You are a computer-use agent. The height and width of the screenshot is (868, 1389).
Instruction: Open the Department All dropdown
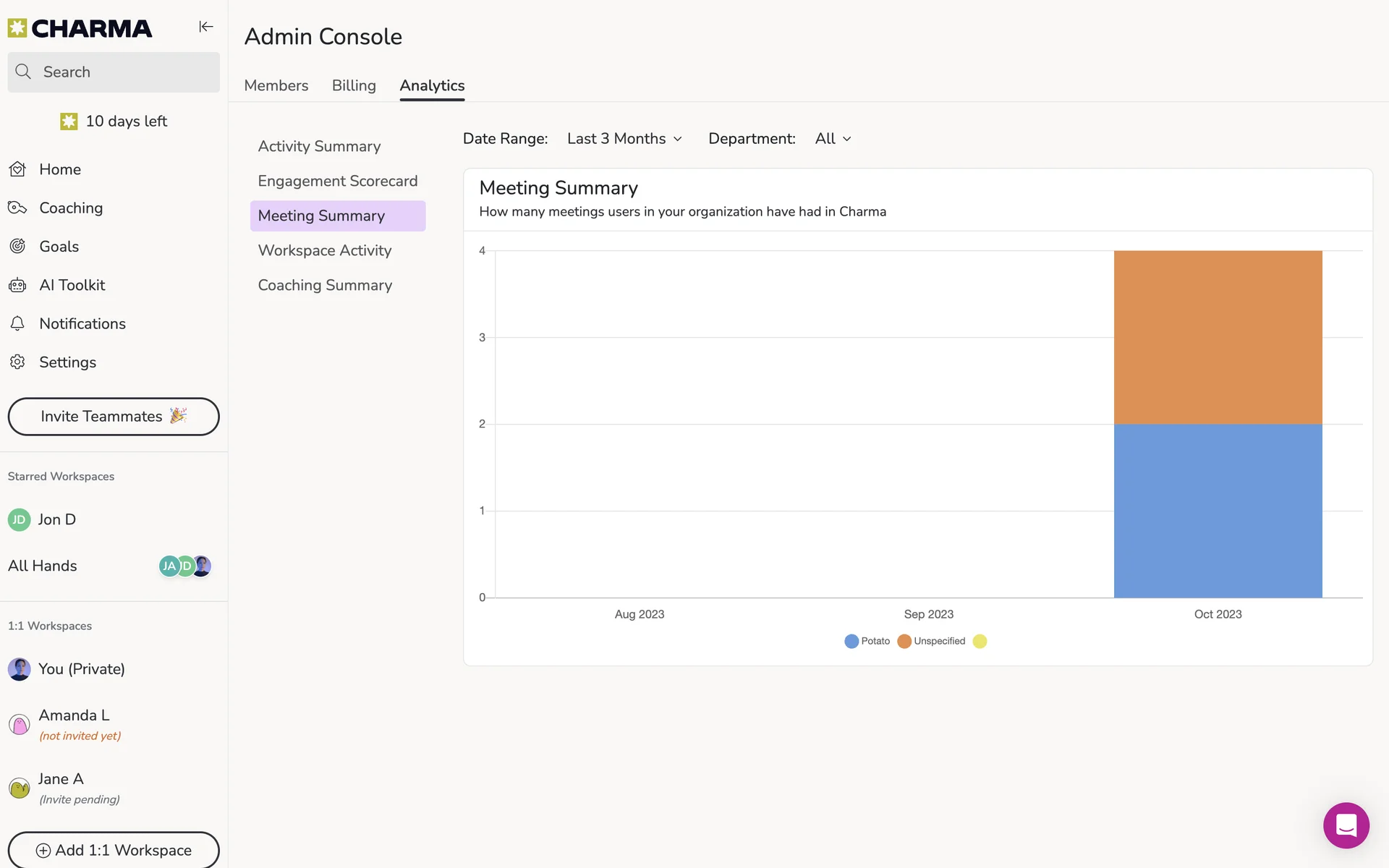click(833, 139)
